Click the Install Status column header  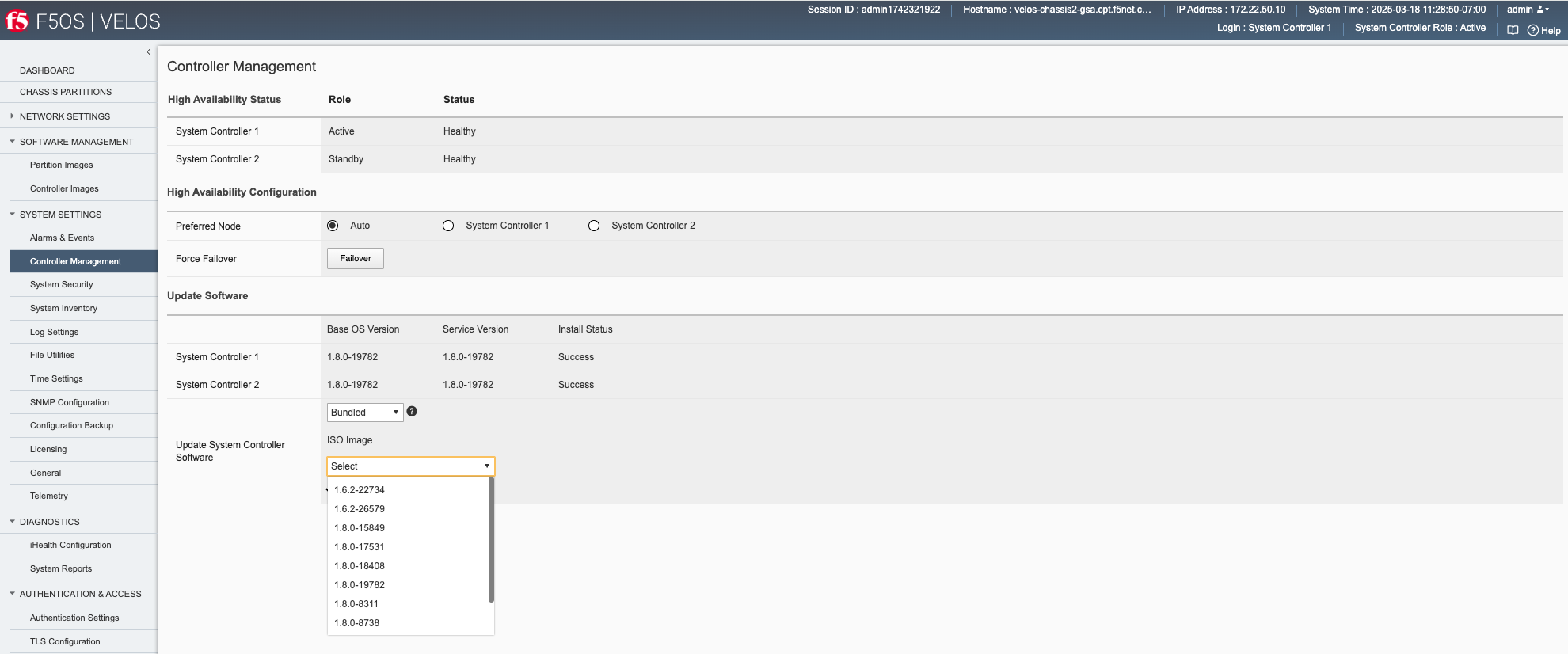[585, 329]
